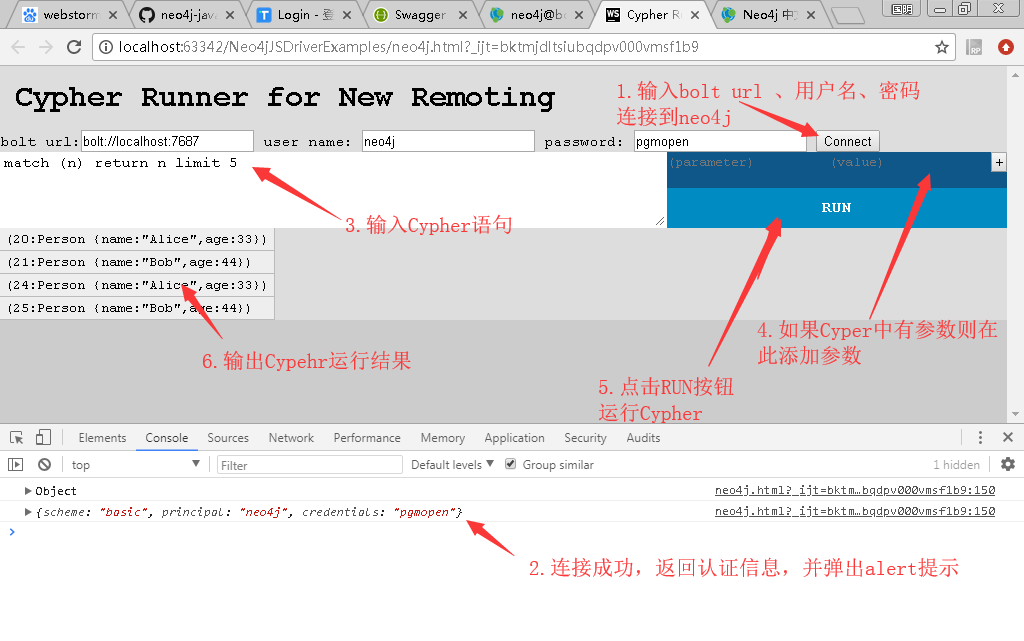Reload the current page

[74, 47]
